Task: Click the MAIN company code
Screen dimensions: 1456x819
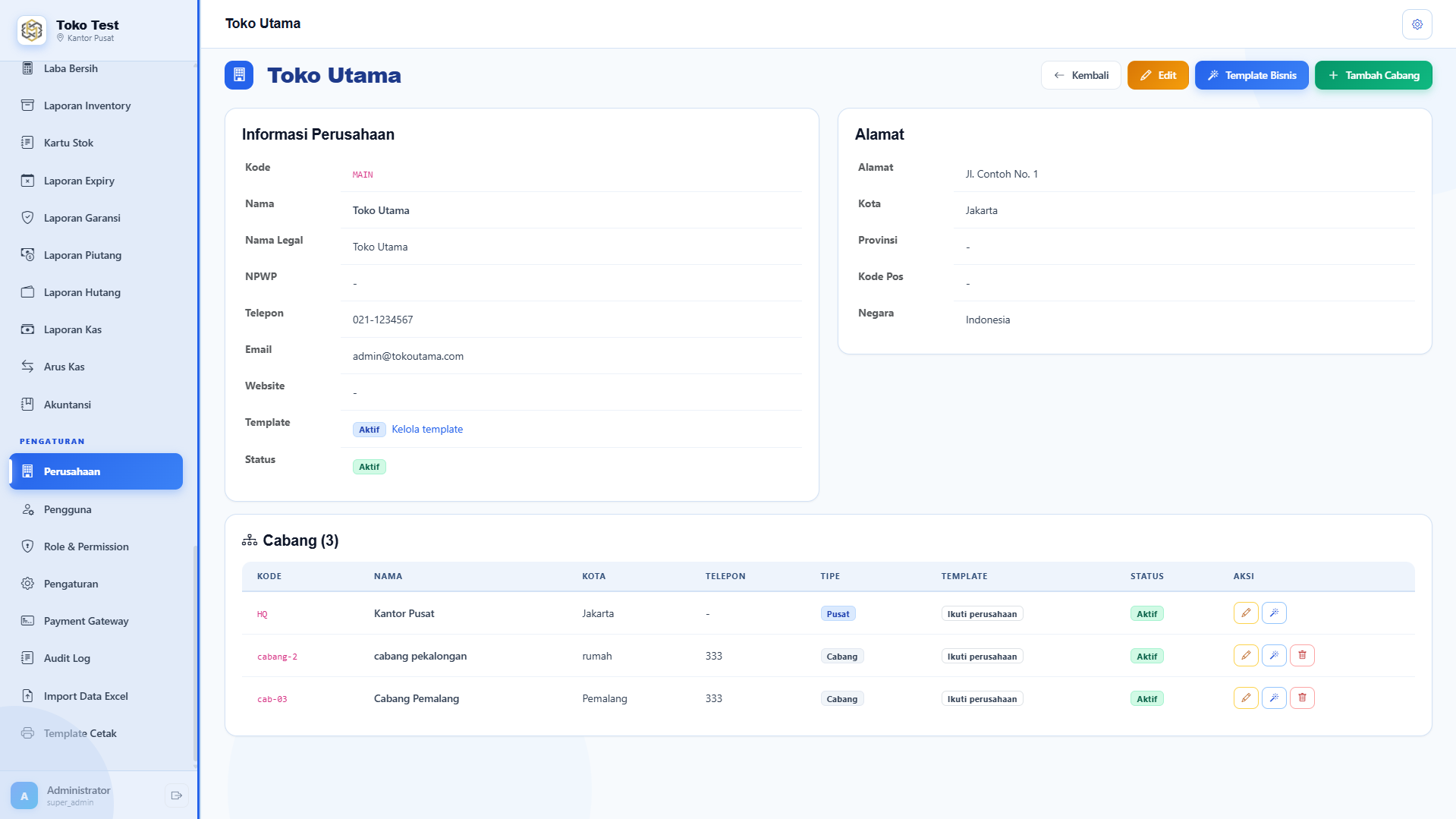Action: pos(363,175)
